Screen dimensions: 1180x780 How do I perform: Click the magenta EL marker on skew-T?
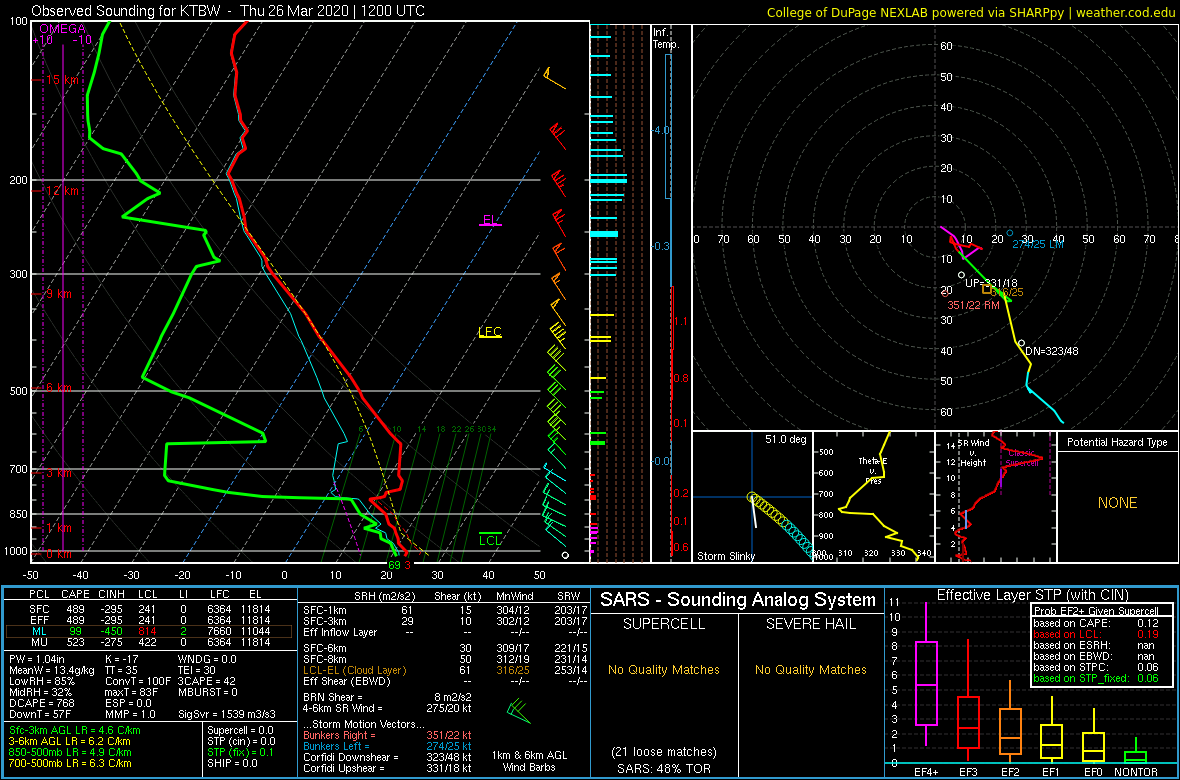pyautogui.click(x=490, y=221)
